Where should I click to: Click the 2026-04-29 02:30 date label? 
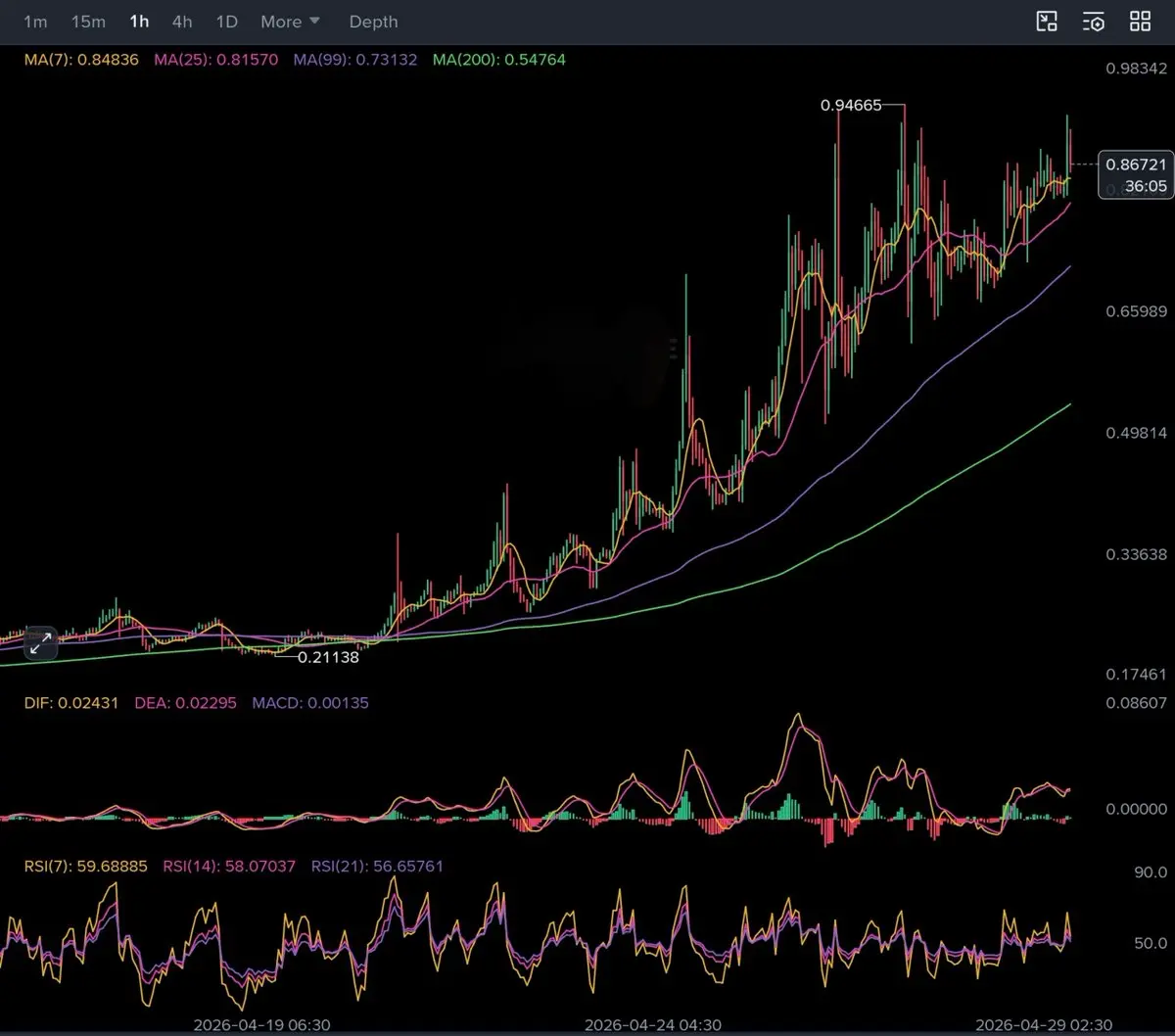pyautogui.click(x=1044, y=1025)
